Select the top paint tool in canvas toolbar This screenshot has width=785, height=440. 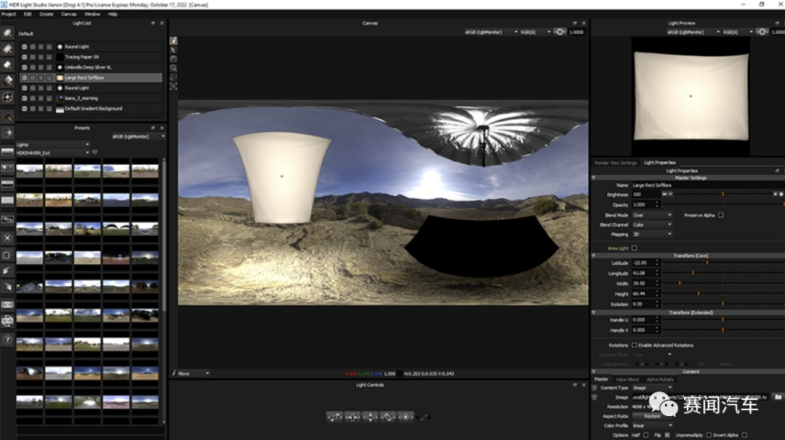pos(174,41)
